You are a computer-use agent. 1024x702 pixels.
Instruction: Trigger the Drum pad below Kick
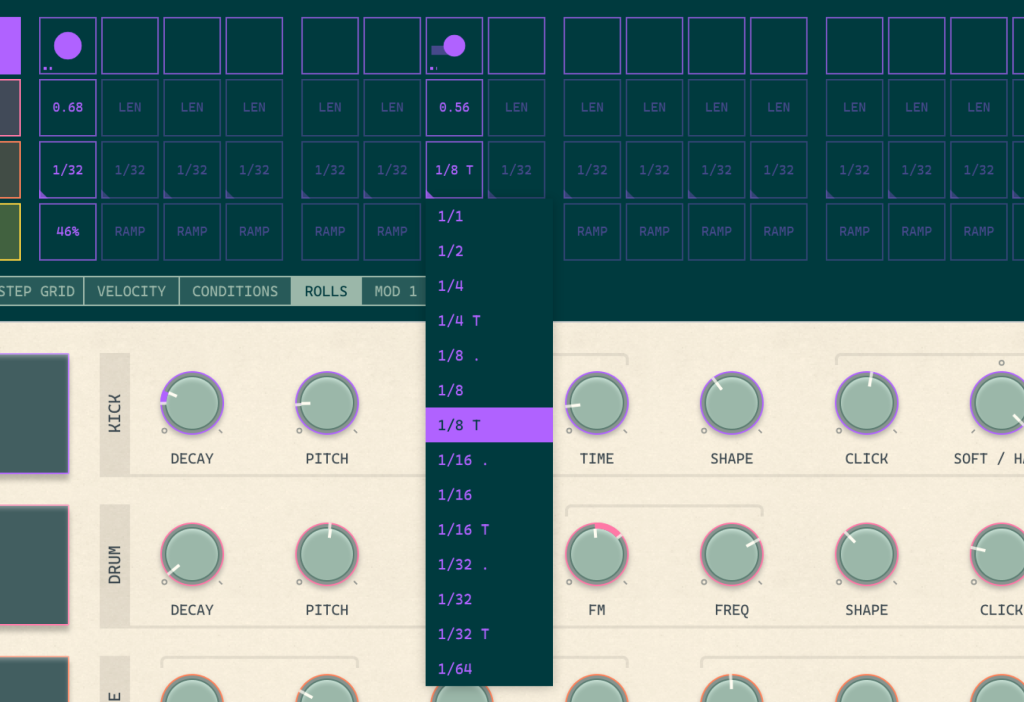coord(33,565)
